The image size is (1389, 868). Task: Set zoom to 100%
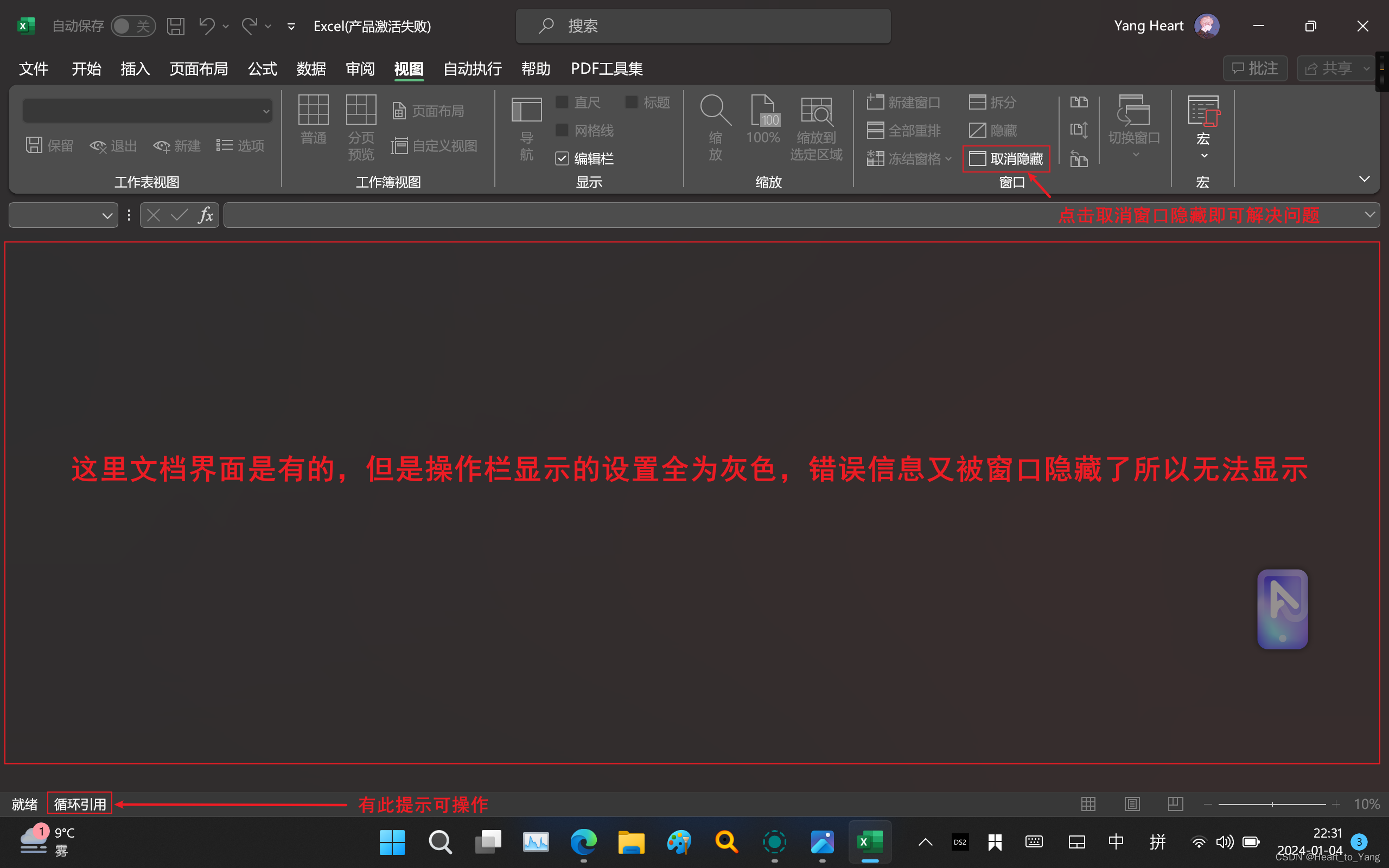tap(763, 119)
